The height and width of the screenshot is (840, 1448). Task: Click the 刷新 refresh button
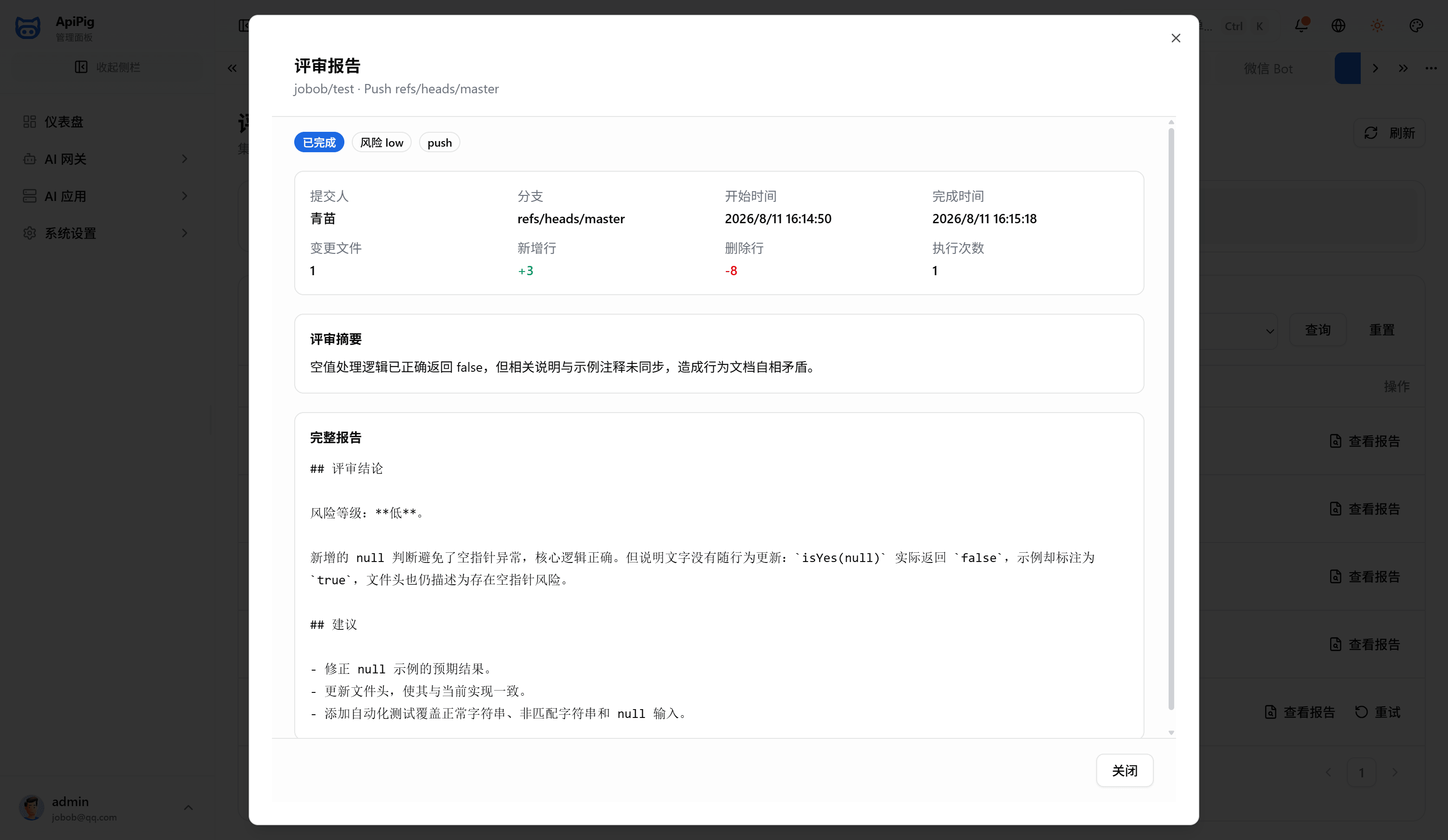(1389, 133)
